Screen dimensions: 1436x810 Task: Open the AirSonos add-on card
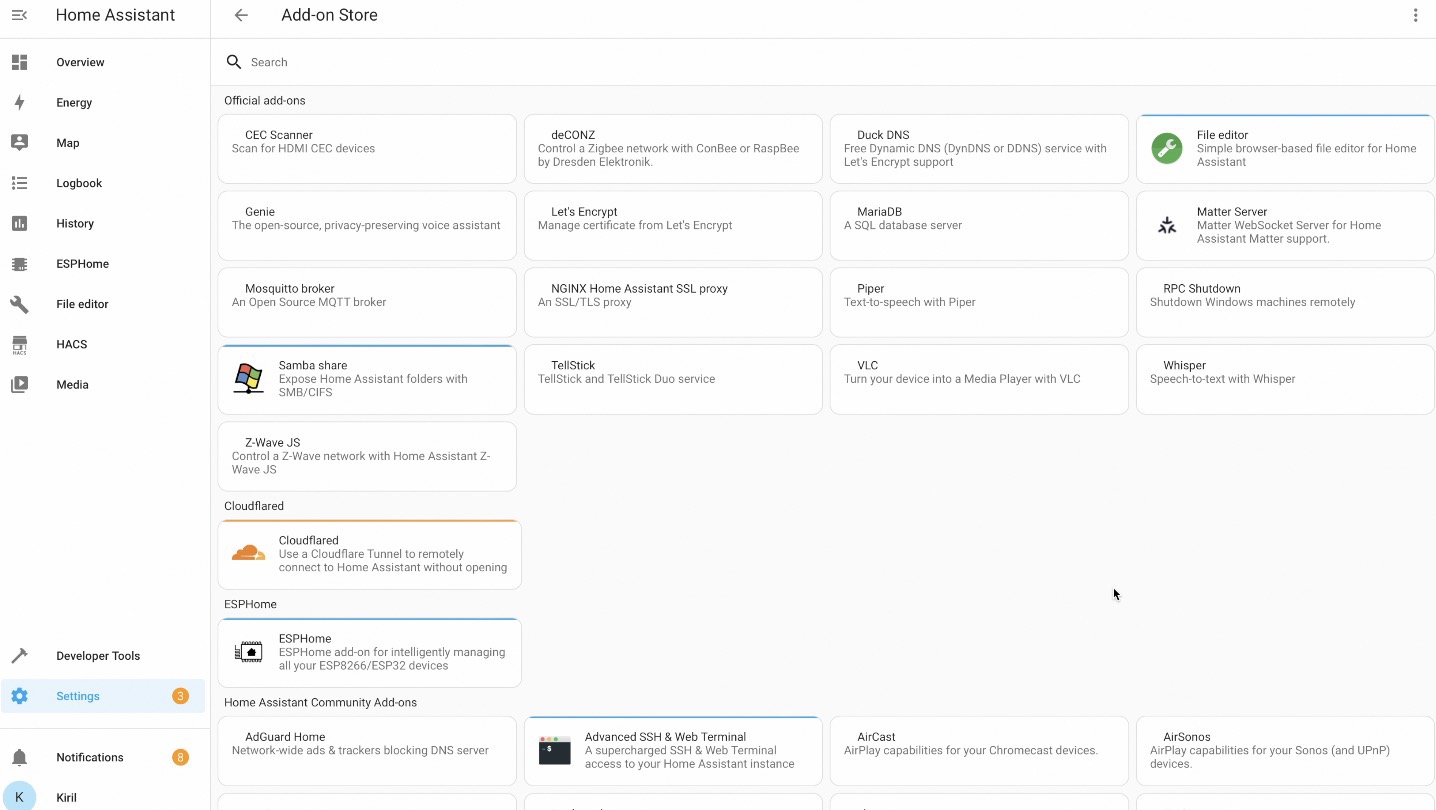pos(1285,751)
